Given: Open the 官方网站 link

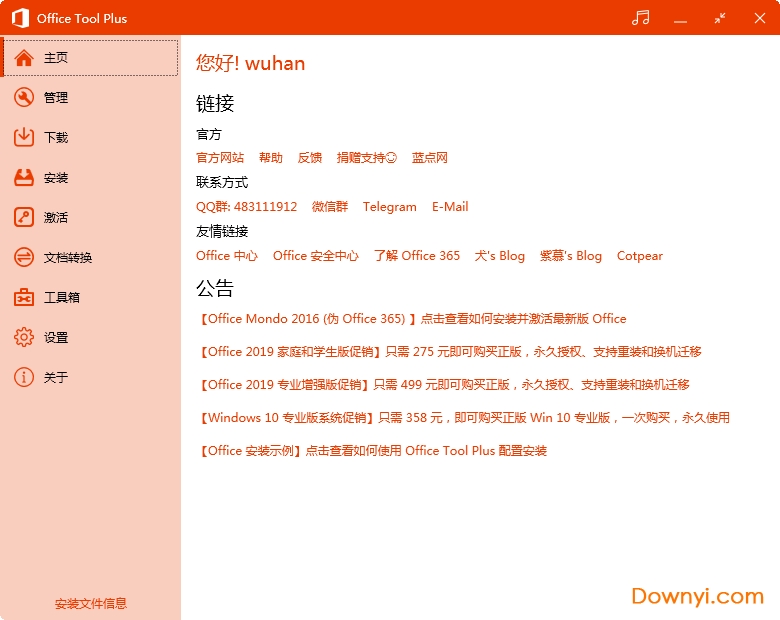Looking at the screenshot, I should (x=220, y=158).
